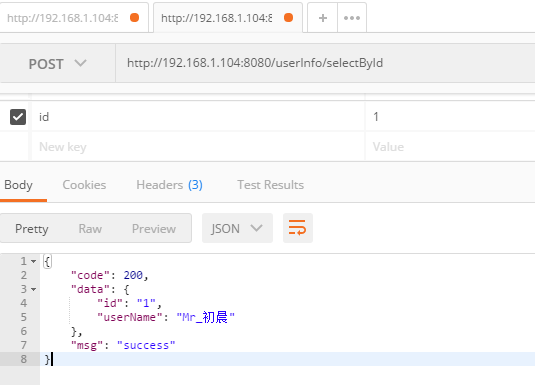
Task: Click line number 8 in the gutter
Action: [x=24, y=359]
